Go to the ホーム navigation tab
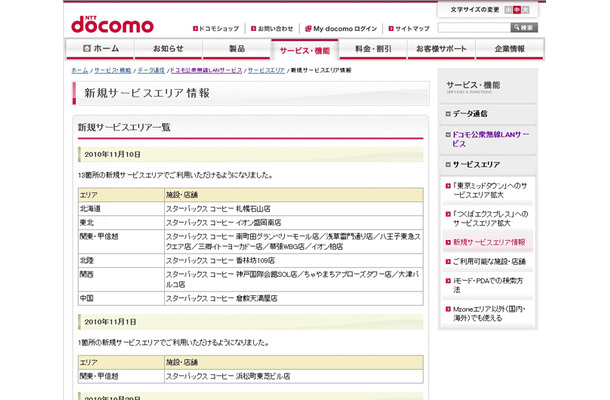Image resolution: width=610 pixels, height=400 pixels. tap(100, 49)
